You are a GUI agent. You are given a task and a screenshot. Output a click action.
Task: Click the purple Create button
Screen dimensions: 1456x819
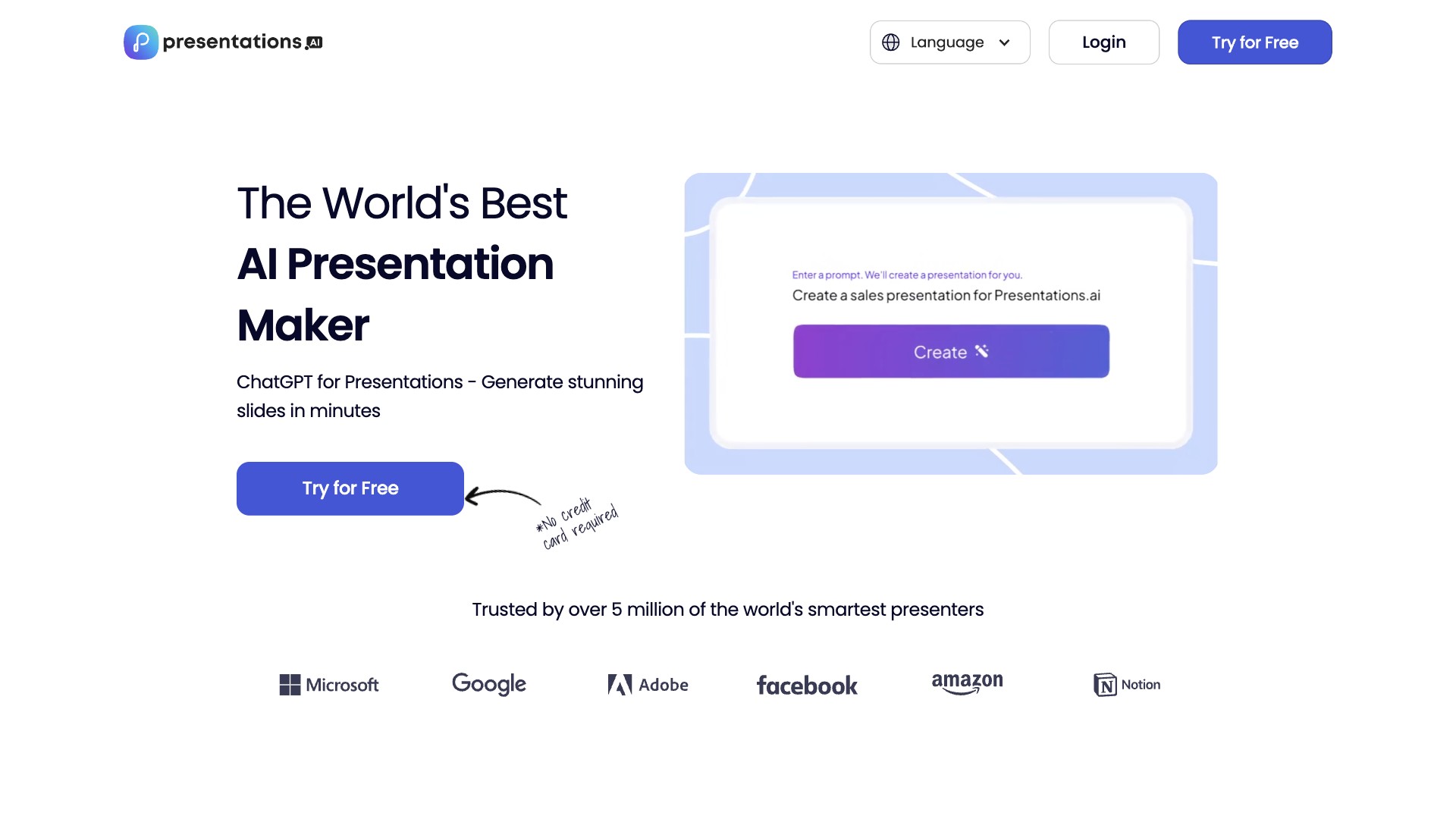[x=950, y=351]
